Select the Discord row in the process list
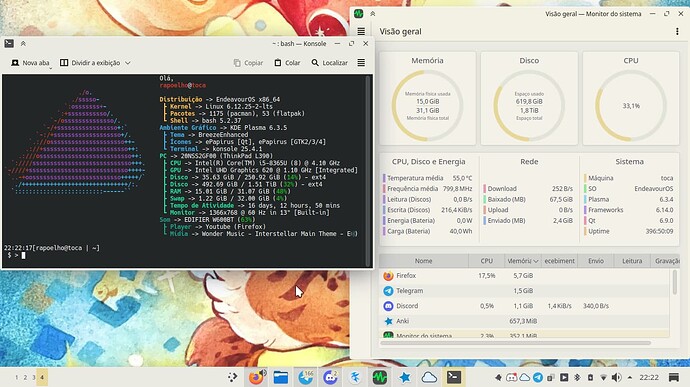Image resolution: width=690 pixels, height=387 pixels. (525, 306)
